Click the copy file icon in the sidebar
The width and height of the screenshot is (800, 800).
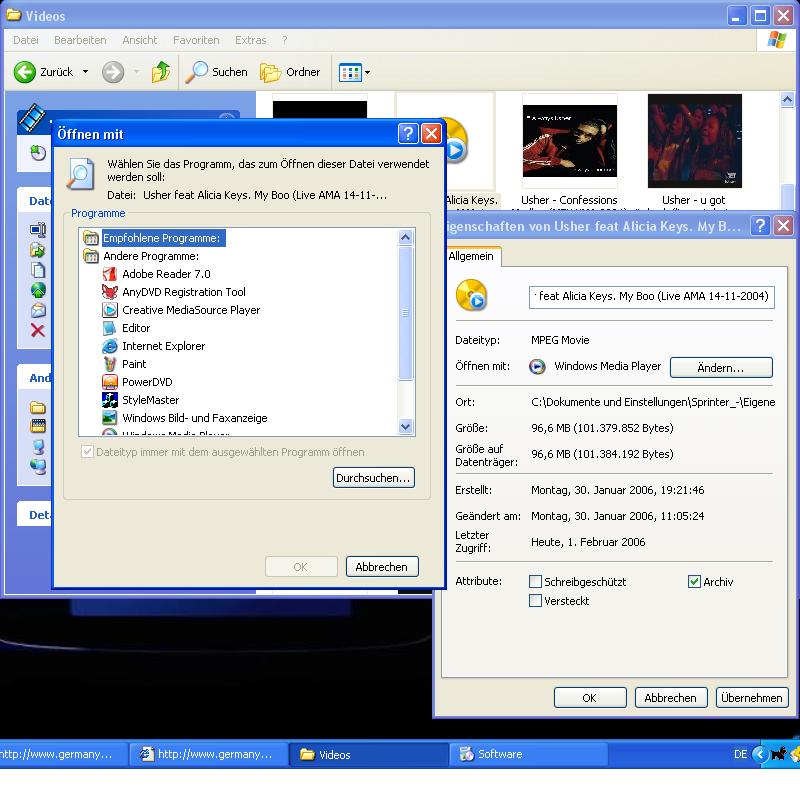pyautogui.click(x=38, y=270)
